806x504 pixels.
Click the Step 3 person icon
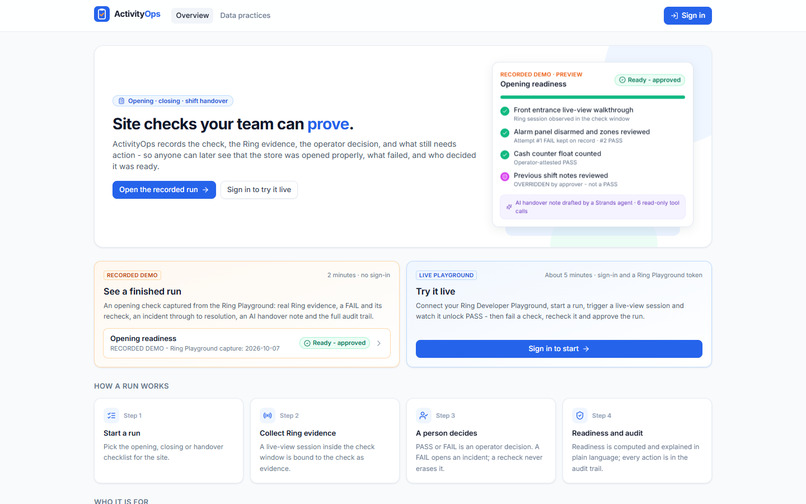(424, 415)
